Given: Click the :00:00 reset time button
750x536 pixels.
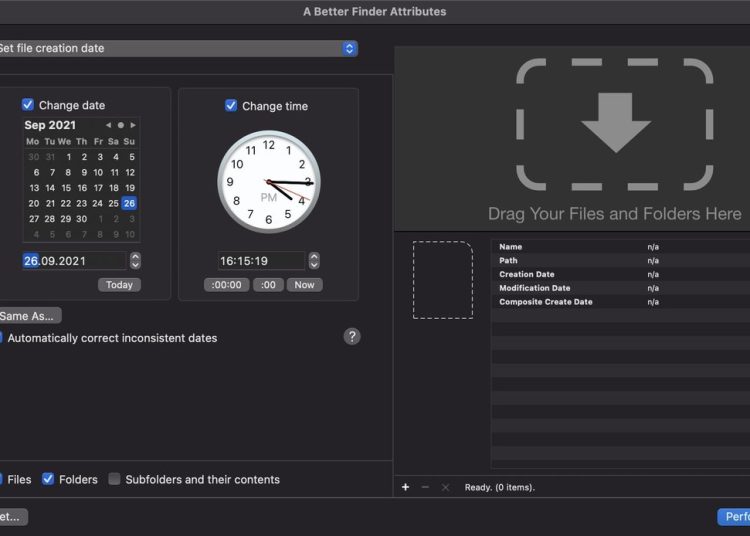Looking at the screenshot, I should [x=226, y=285].
